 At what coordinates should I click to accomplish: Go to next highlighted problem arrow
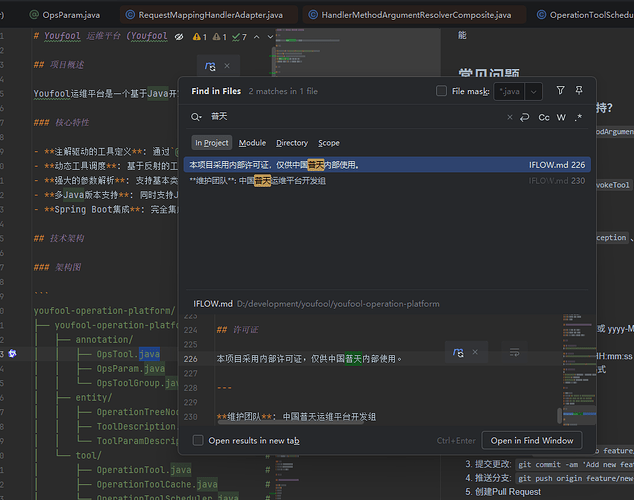coord(270,37)
